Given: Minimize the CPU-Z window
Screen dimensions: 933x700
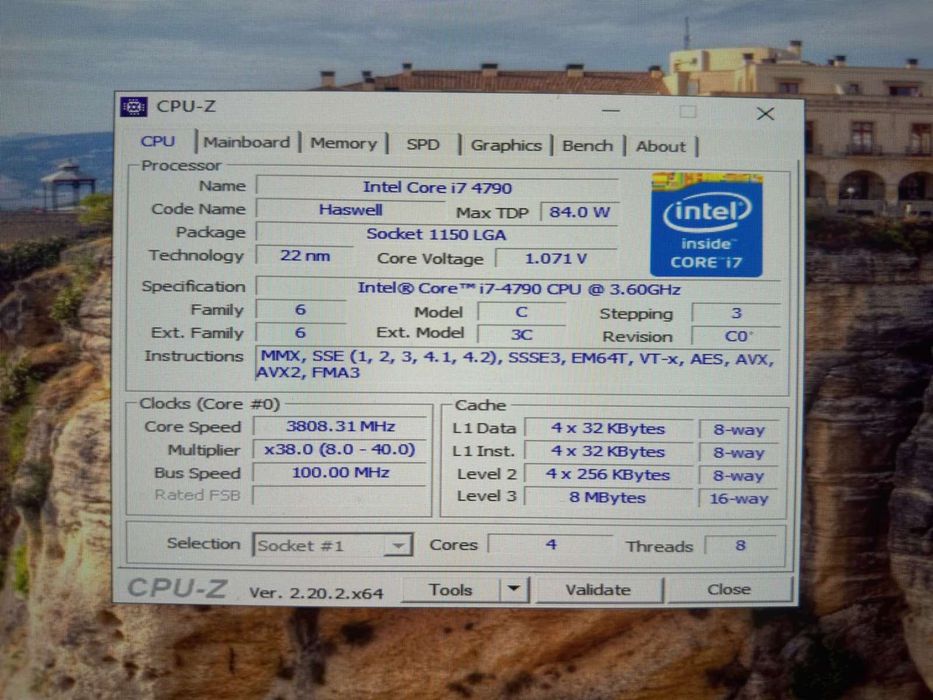Looking at the screenshot, I should pyautogui.click(x=610, y=111).
